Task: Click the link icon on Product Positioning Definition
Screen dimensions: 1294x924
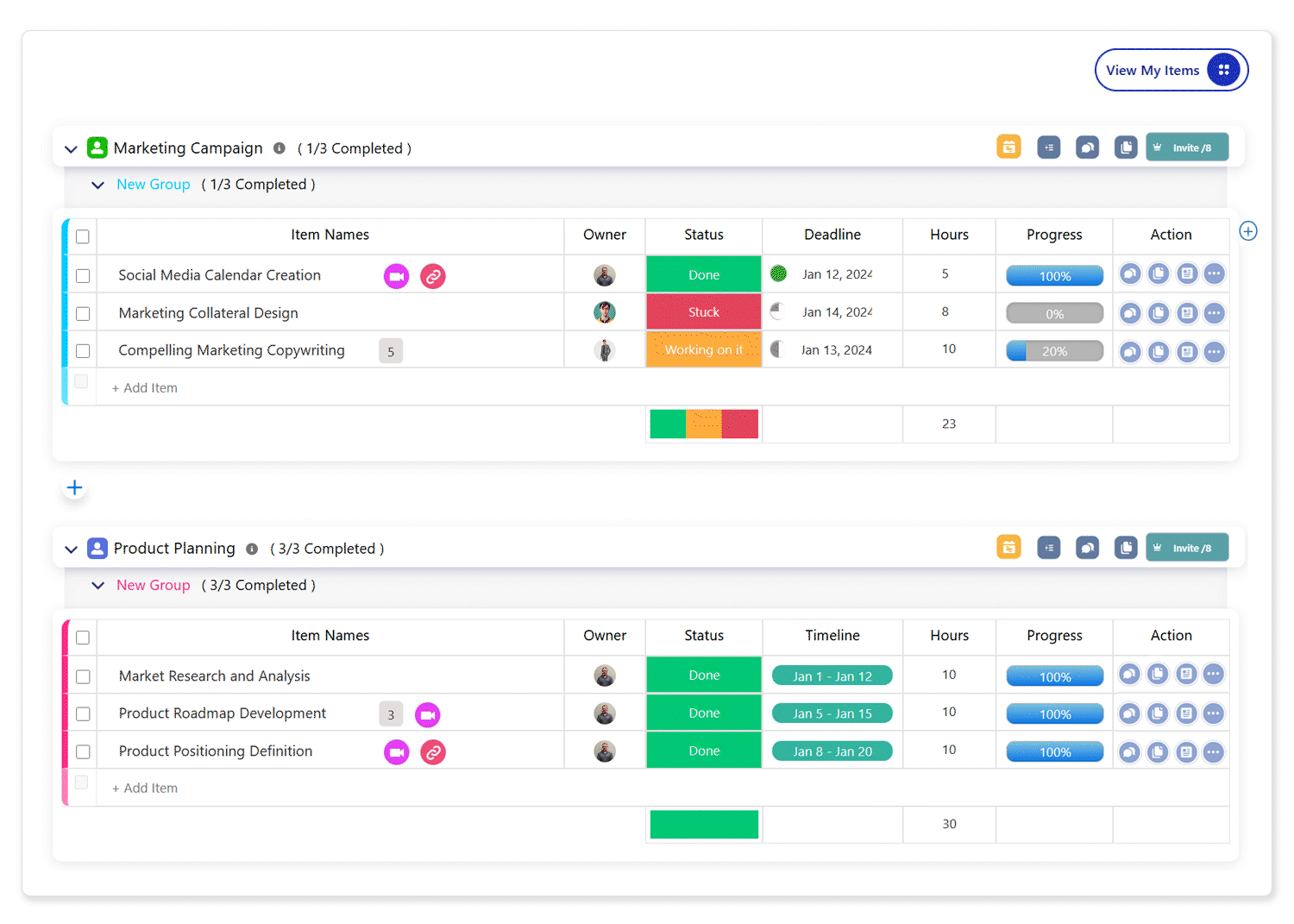Action: point(433,752)
